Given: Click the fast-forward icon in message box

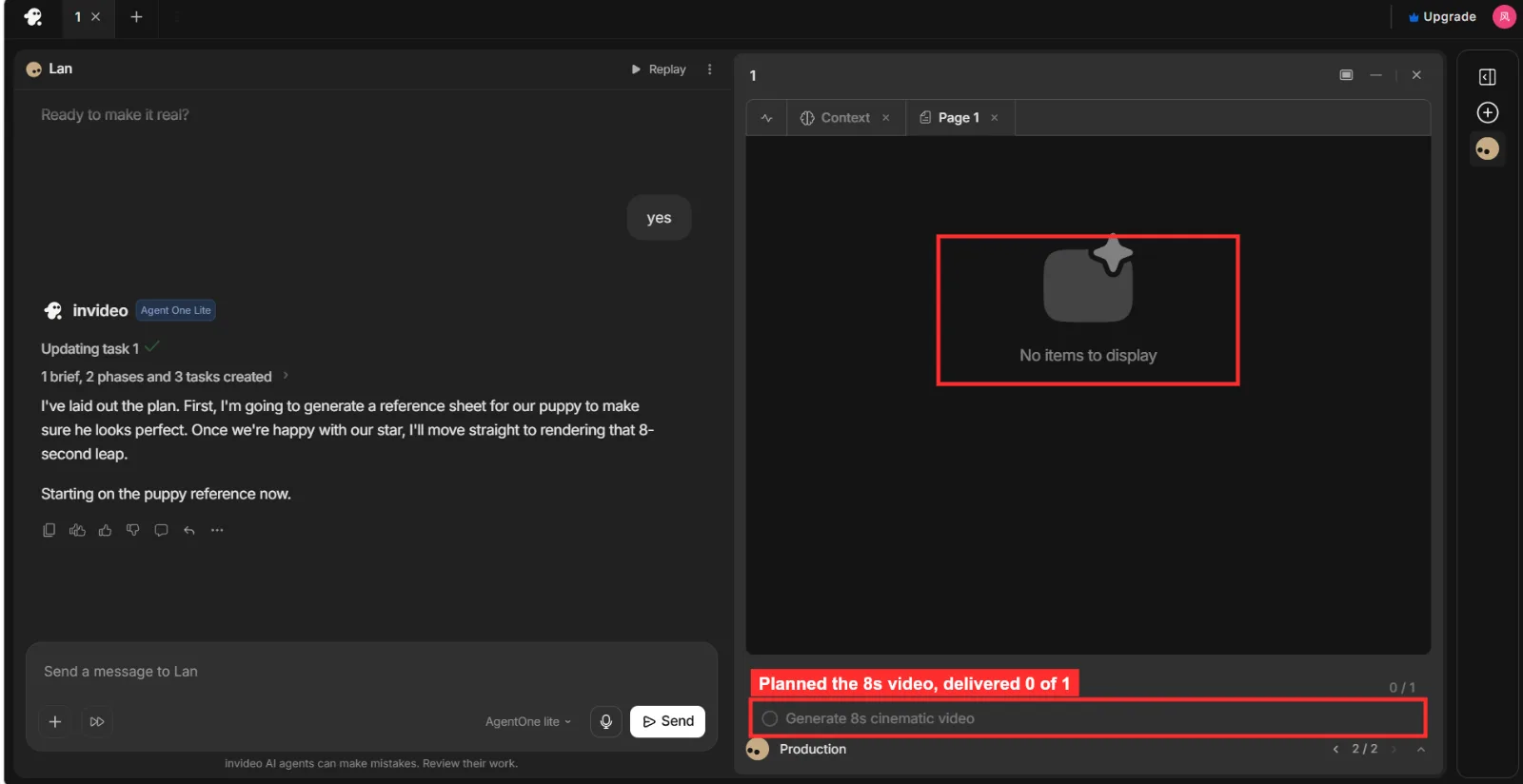Looking at the screenshot, I should pyautogui.click(x=97, y=721).
